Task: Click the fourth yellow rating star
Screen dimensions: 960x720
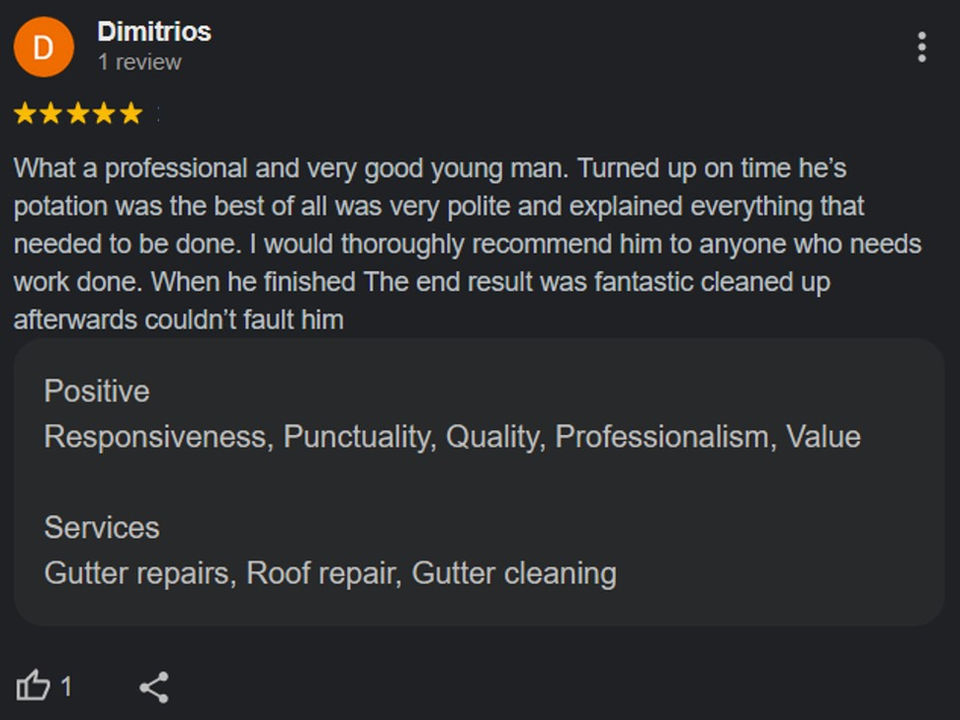Action: tap(104, 113)
